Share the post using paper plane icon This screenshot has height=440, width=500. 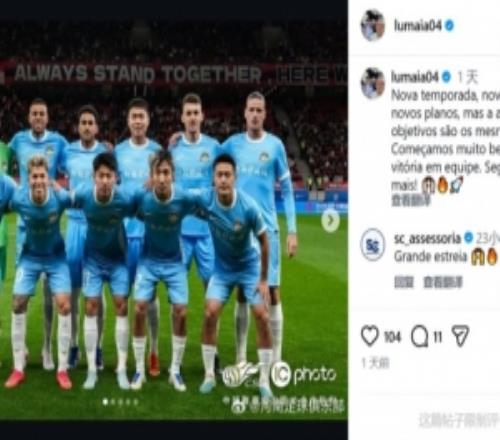pos(460,336)
